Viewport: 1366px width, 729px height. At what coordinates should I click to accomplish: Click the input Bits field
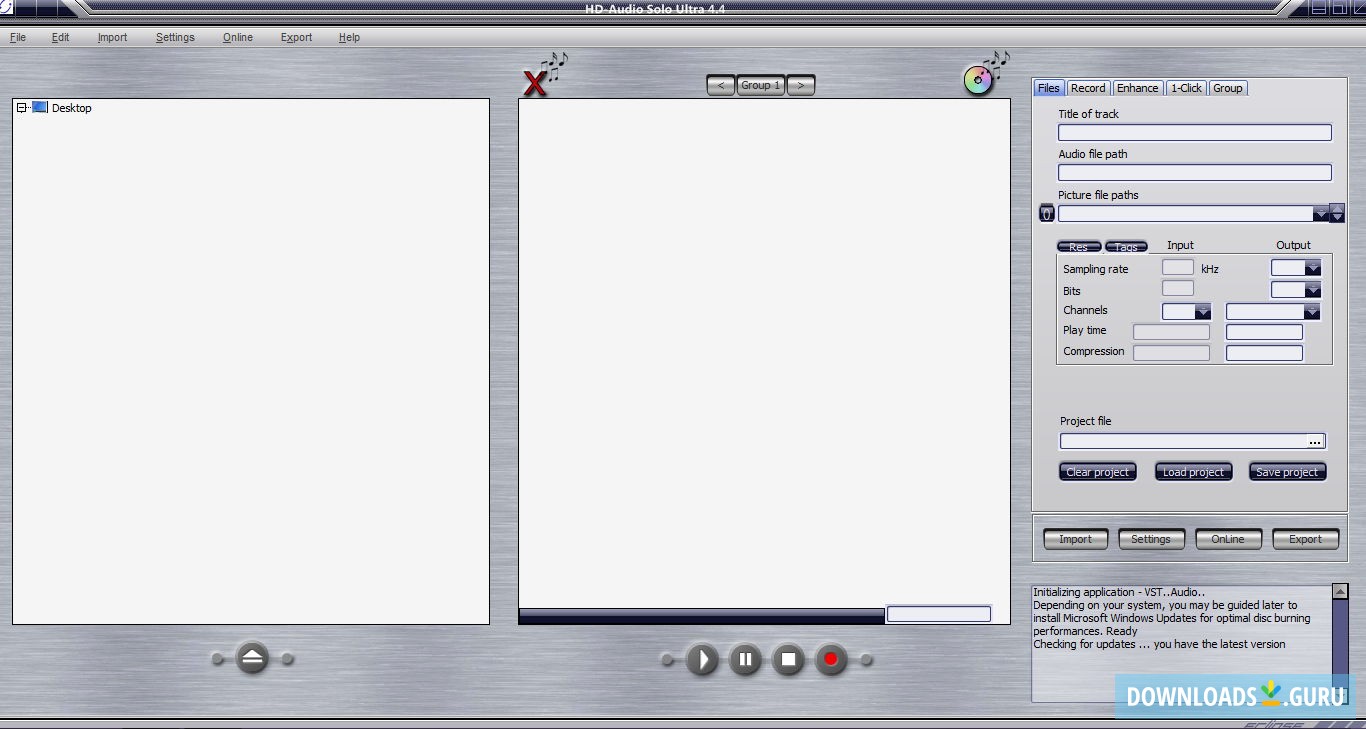pyautogui.click(x=1178, y=289)
